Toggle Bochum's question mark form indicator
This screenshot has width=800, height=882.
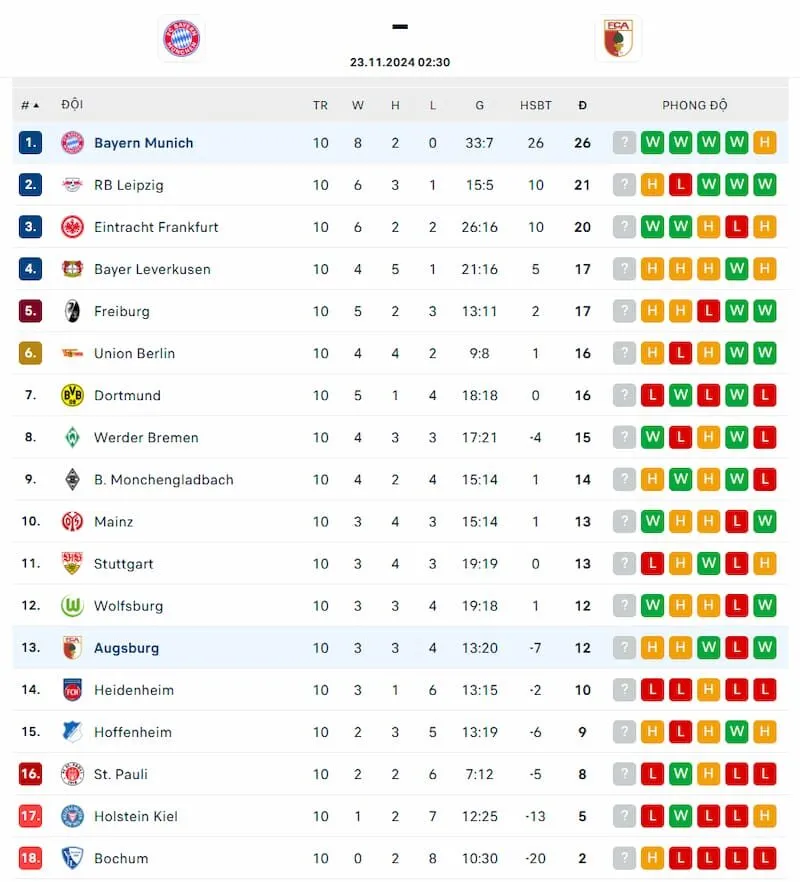[624, 858]
